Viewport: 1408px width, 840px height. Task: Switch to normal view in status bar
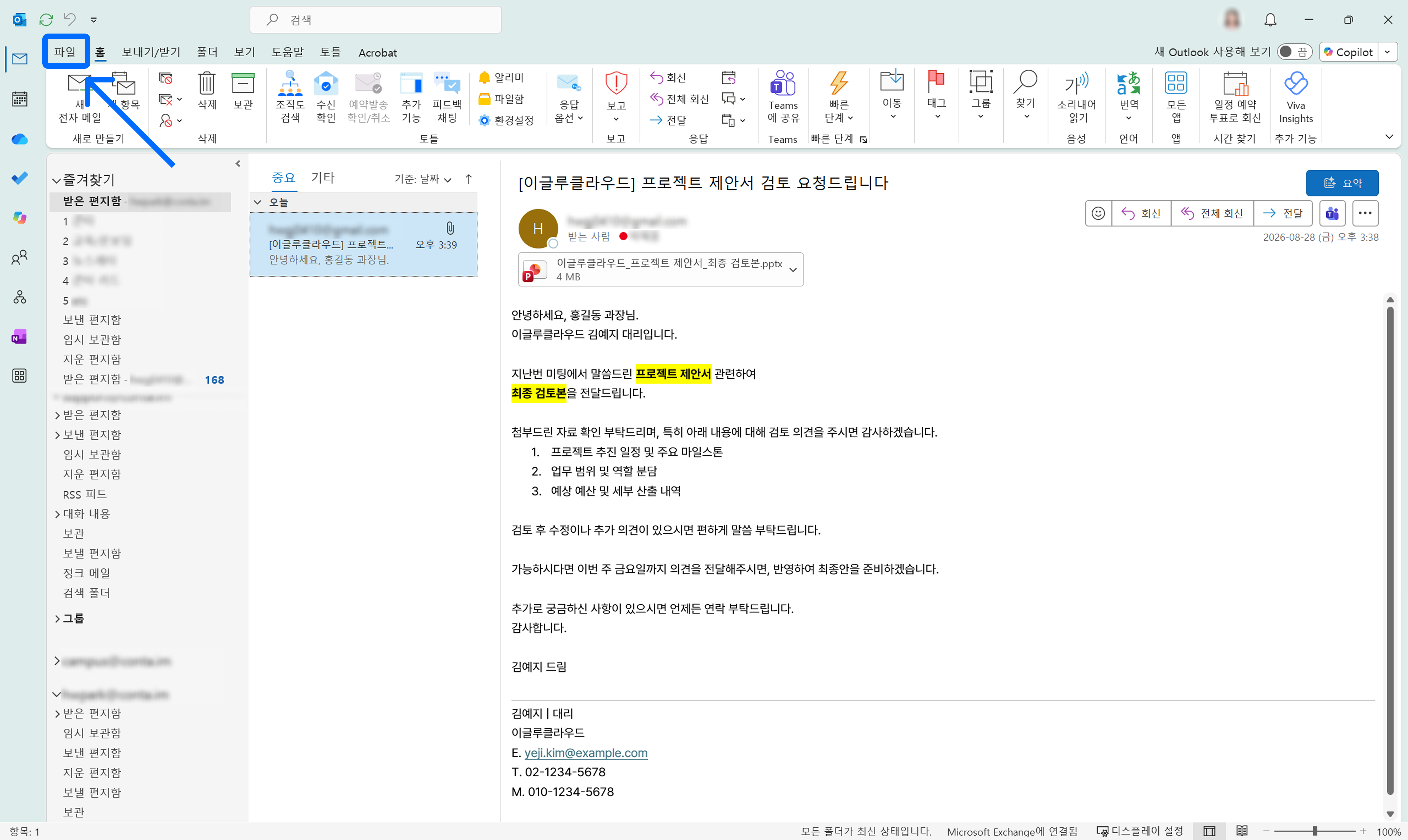tap(1209, 831)
